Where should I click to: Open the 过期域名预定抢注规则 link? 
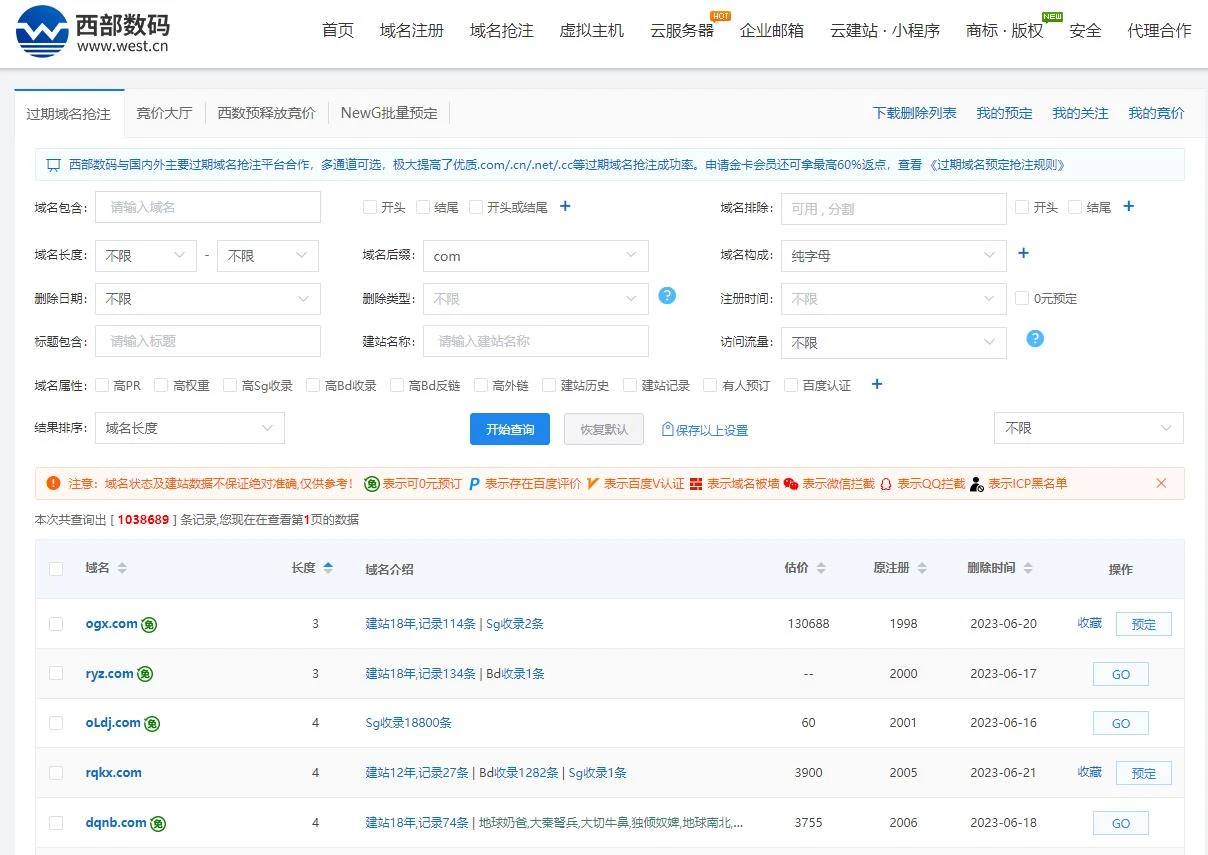click(996, 165)
